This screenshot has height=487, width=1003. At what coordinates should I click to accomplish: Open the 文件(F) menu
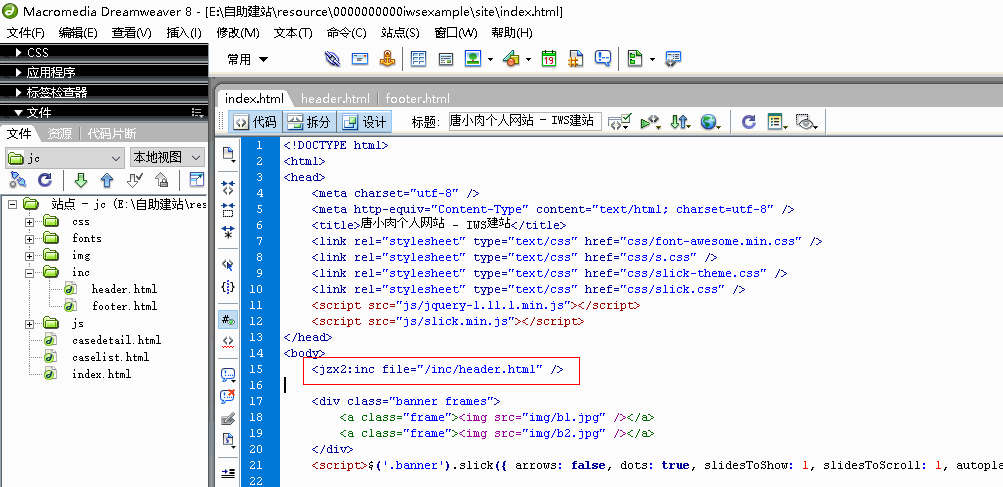pyautogui.click(x=25, y=33)
